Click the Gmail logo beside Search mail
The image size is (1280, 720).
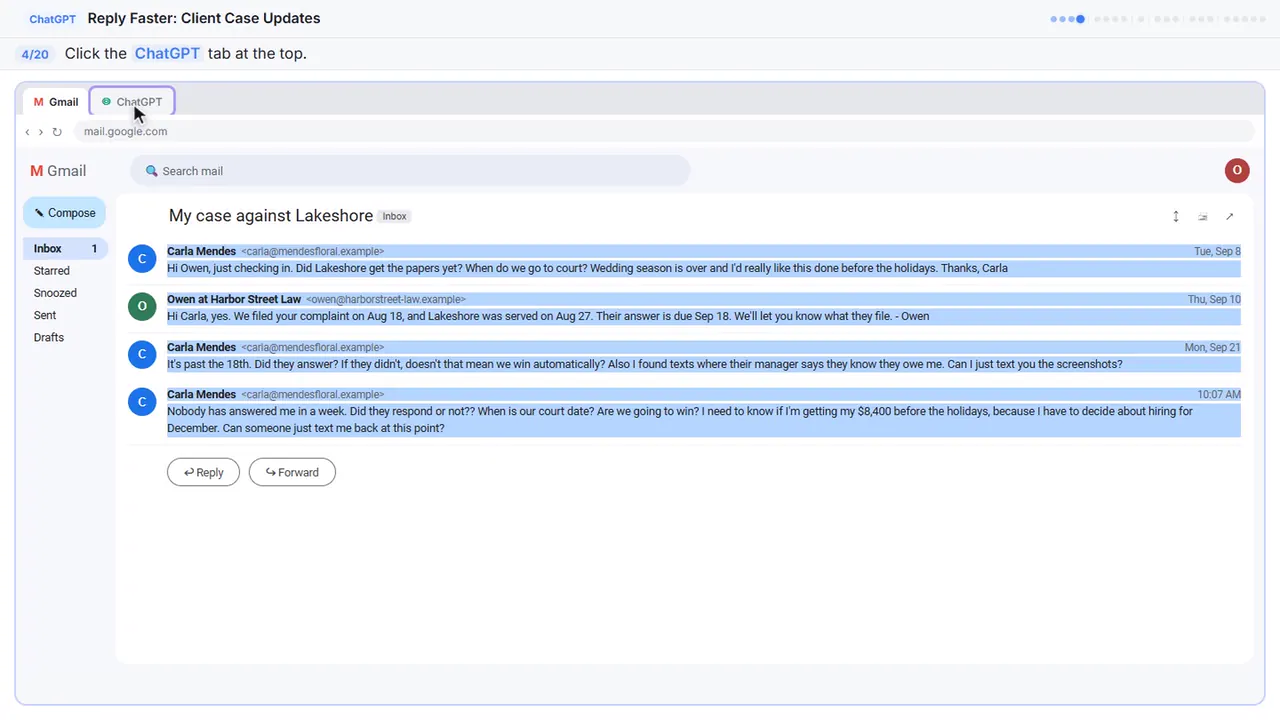58,171
